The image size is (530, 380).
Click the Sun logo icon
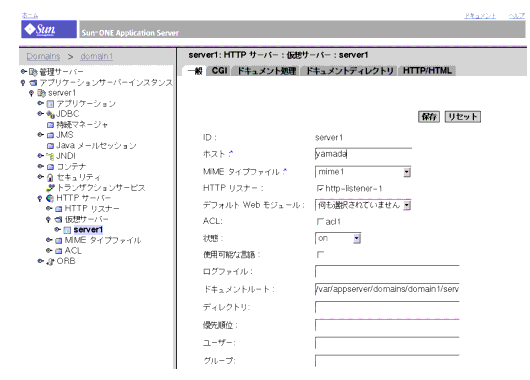49,29
